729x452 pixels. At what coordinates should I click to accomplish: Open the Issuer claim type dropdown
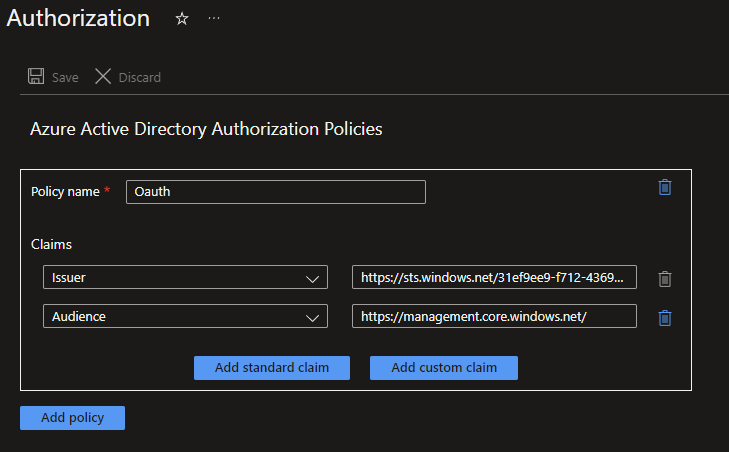pos(184,277)
